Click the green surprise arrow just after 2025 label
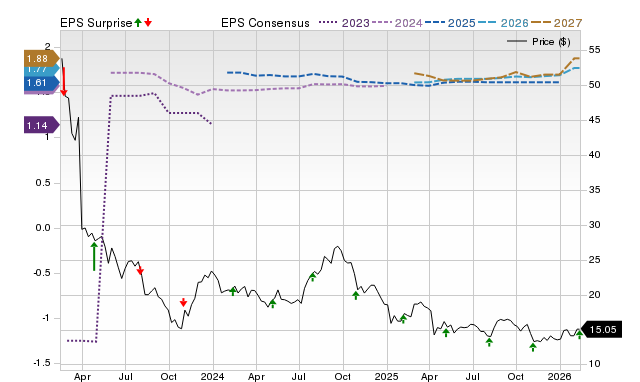640x382 pixels. [x=403, y=319]
